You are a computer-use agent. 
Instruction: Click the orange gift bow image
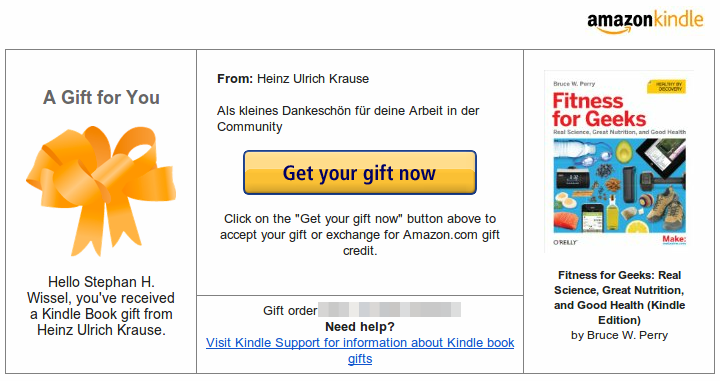[x=101, y=190]
